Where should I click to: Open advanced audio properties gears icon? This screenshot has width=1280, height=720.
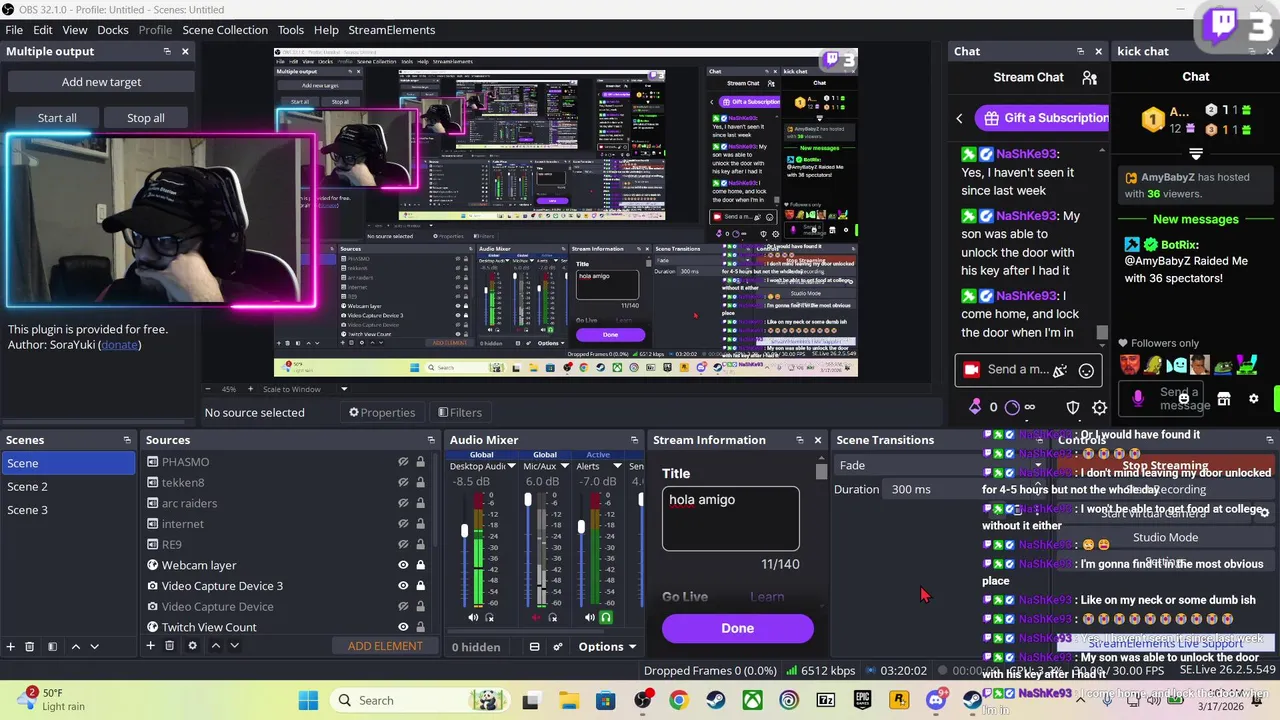pos(558,647)
